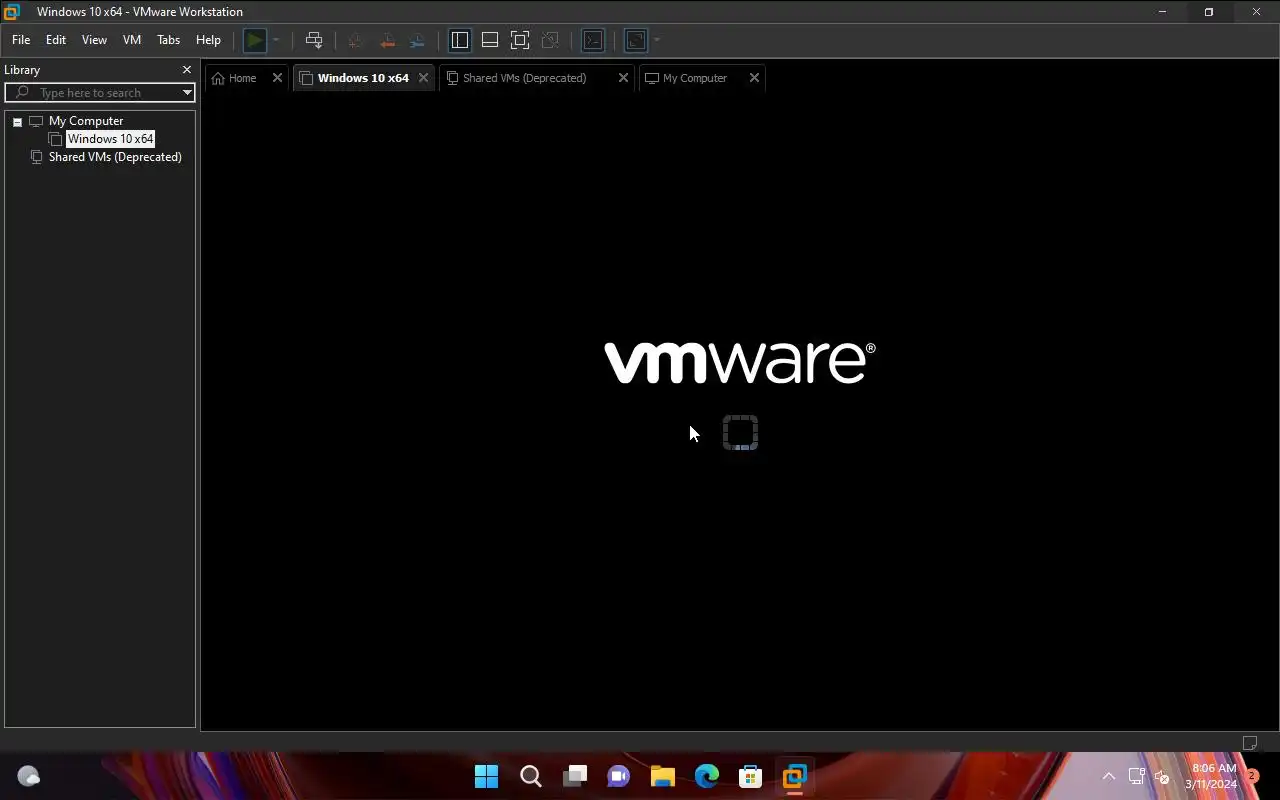This screenshot has height=800, width=1280.
Task: Open the library search filter dropdown
Action: [187, 93]
